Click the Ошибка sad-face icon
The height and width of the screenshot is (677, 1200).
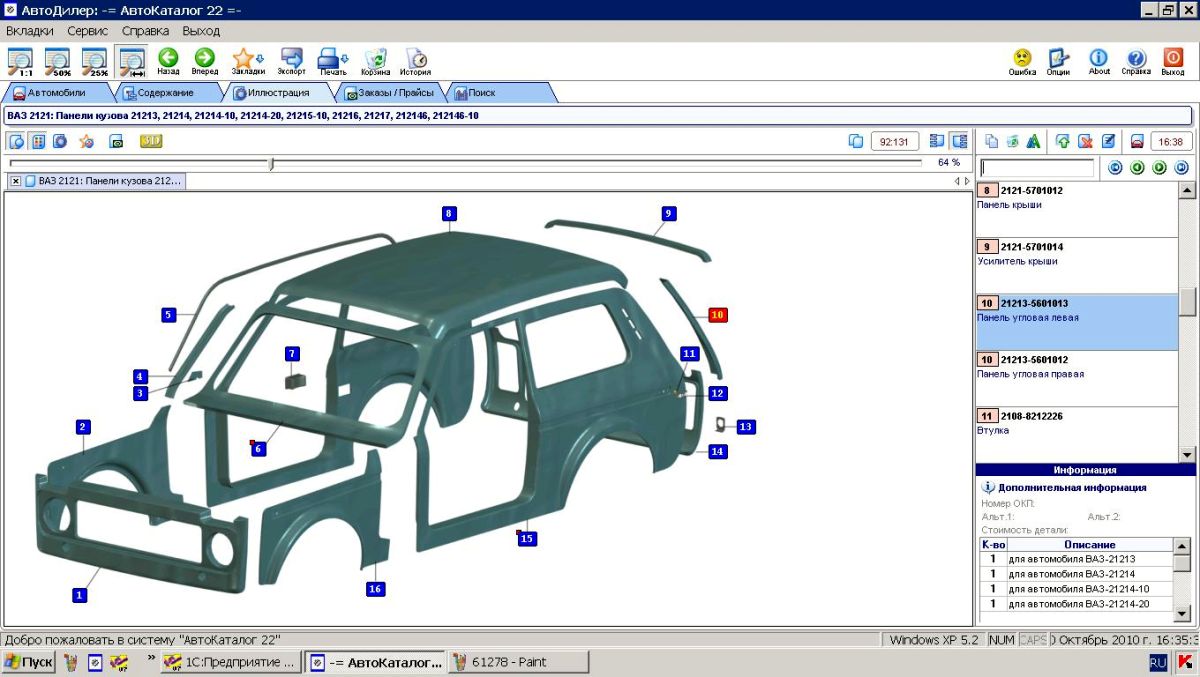click(1022, 58)
